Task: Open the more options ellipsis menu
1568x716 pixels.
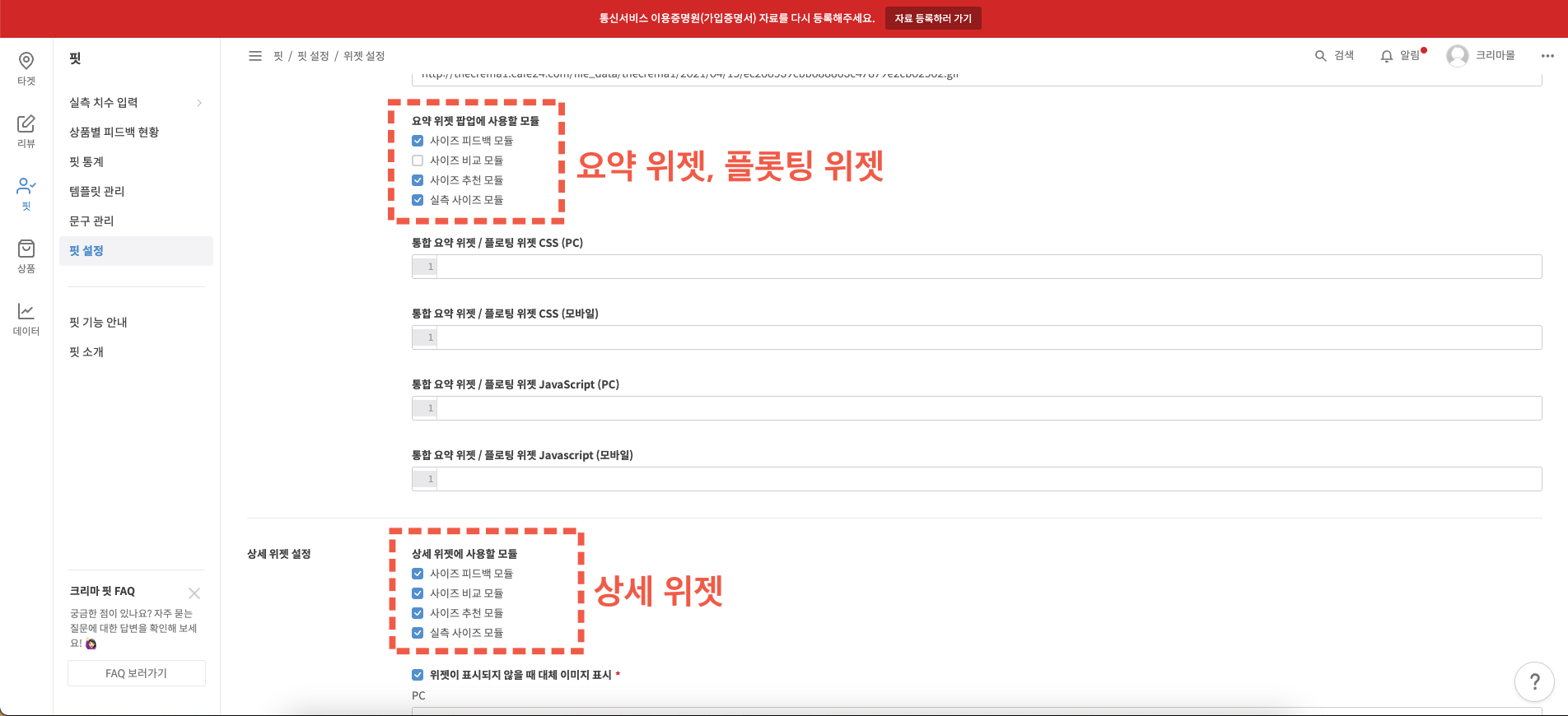Action: [1547, 56]
